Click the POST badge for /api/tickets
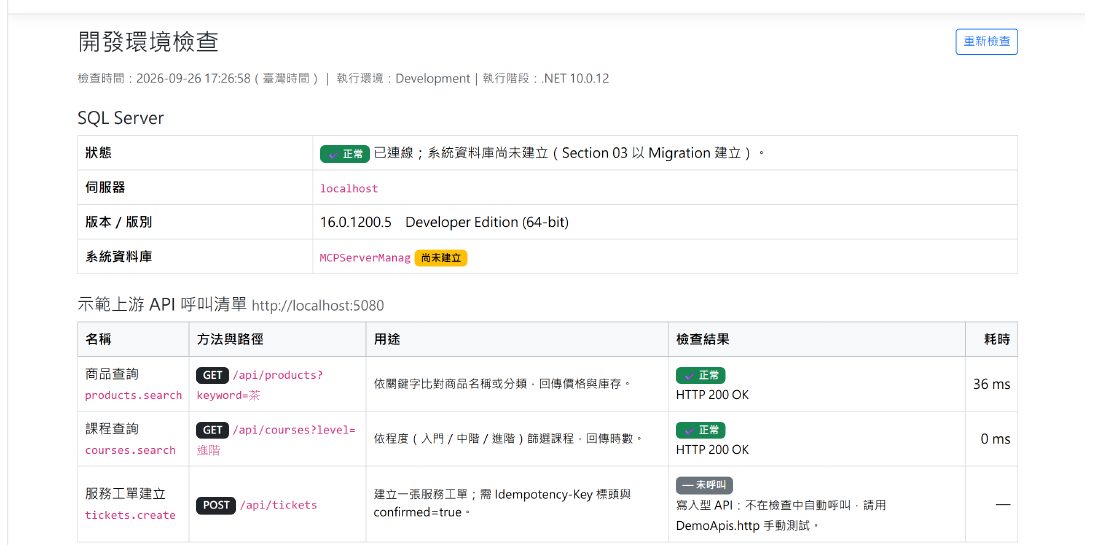Viewport: 1093px width, 545px height. [x=216, y=505]
